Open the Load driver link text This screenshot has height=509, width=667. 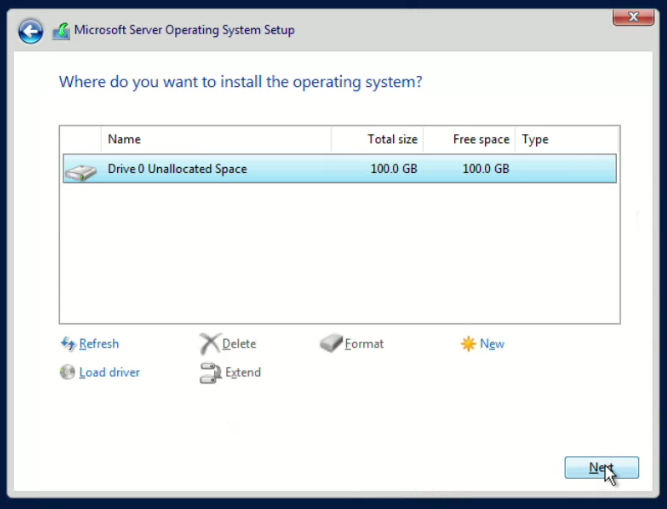tap(109, 373)
